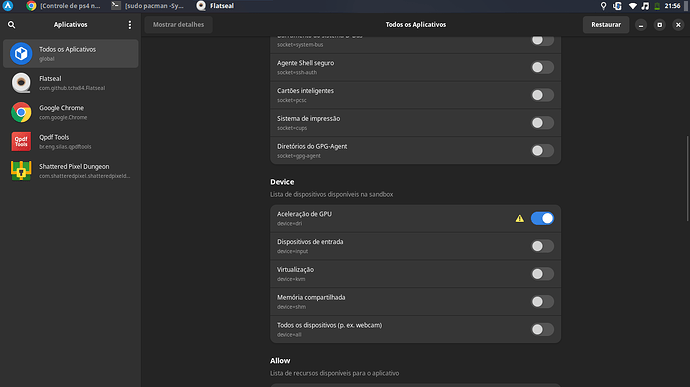Click the device=input subtitle text
Screen dimensions: 690x387
point(293,251)
